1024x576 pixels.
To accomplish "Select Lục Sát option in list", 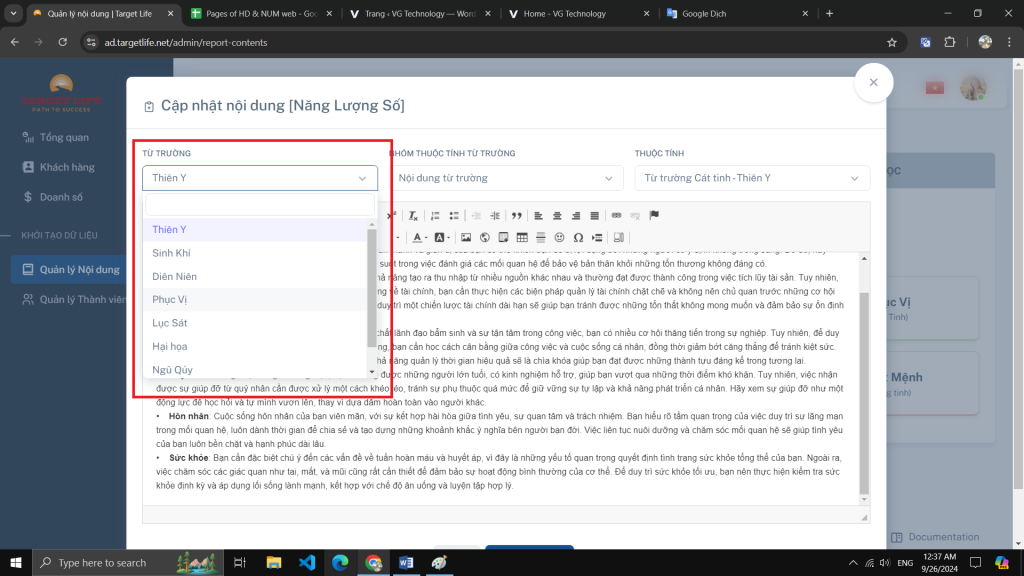I will click(255, 323).
